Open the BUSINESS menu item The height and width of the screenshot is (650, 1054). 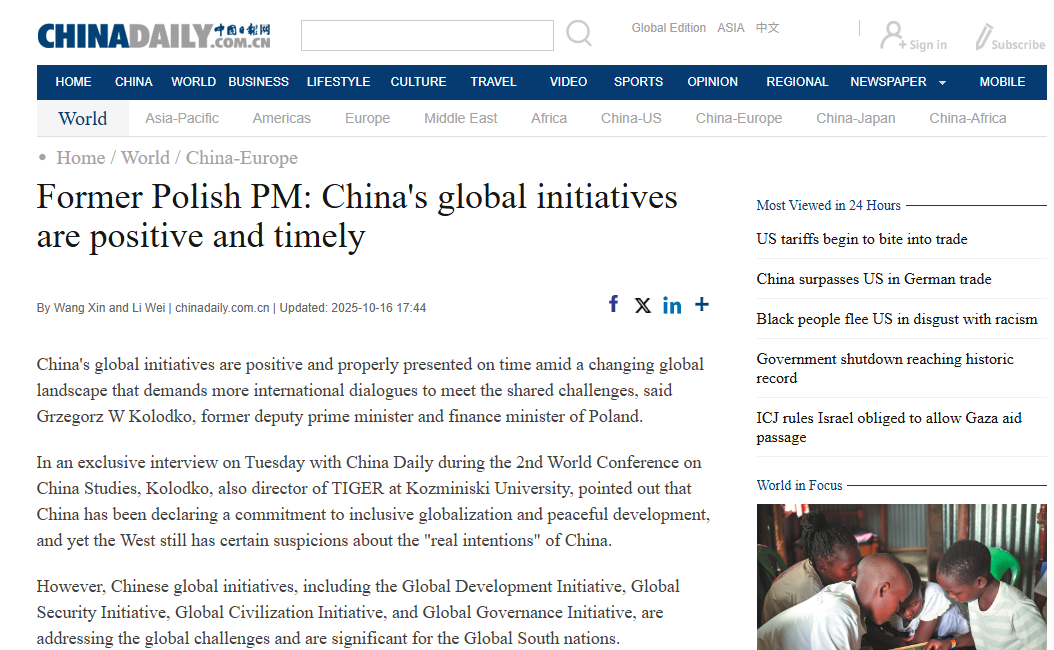tap(258, 82)
